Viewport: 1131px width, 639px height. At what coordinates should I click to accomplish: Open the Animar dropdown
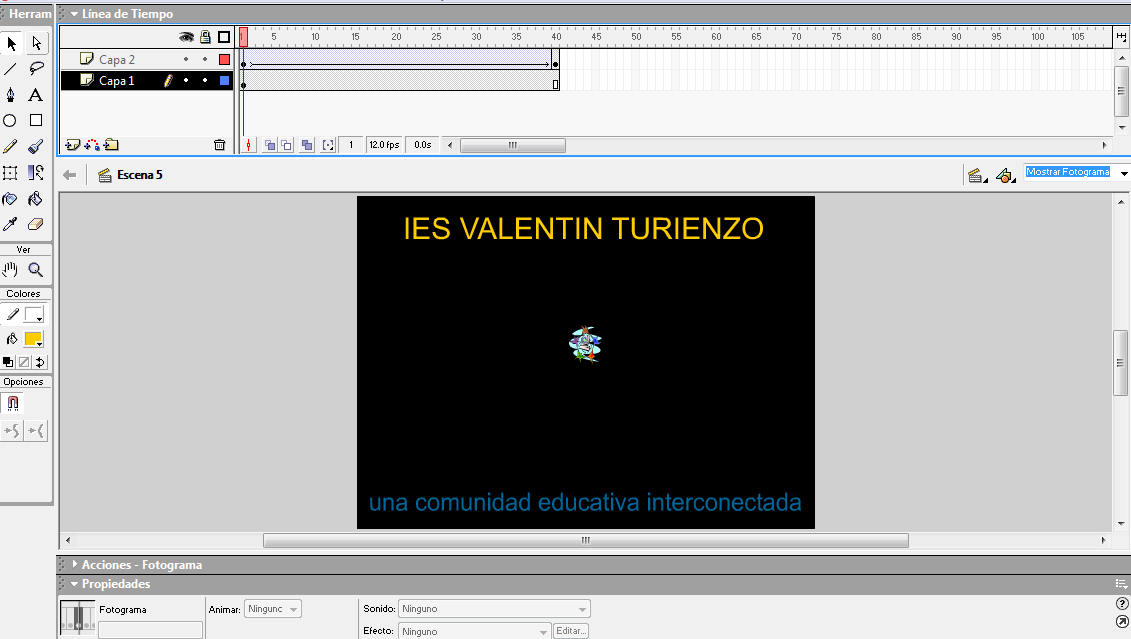(x=273, y=609)
